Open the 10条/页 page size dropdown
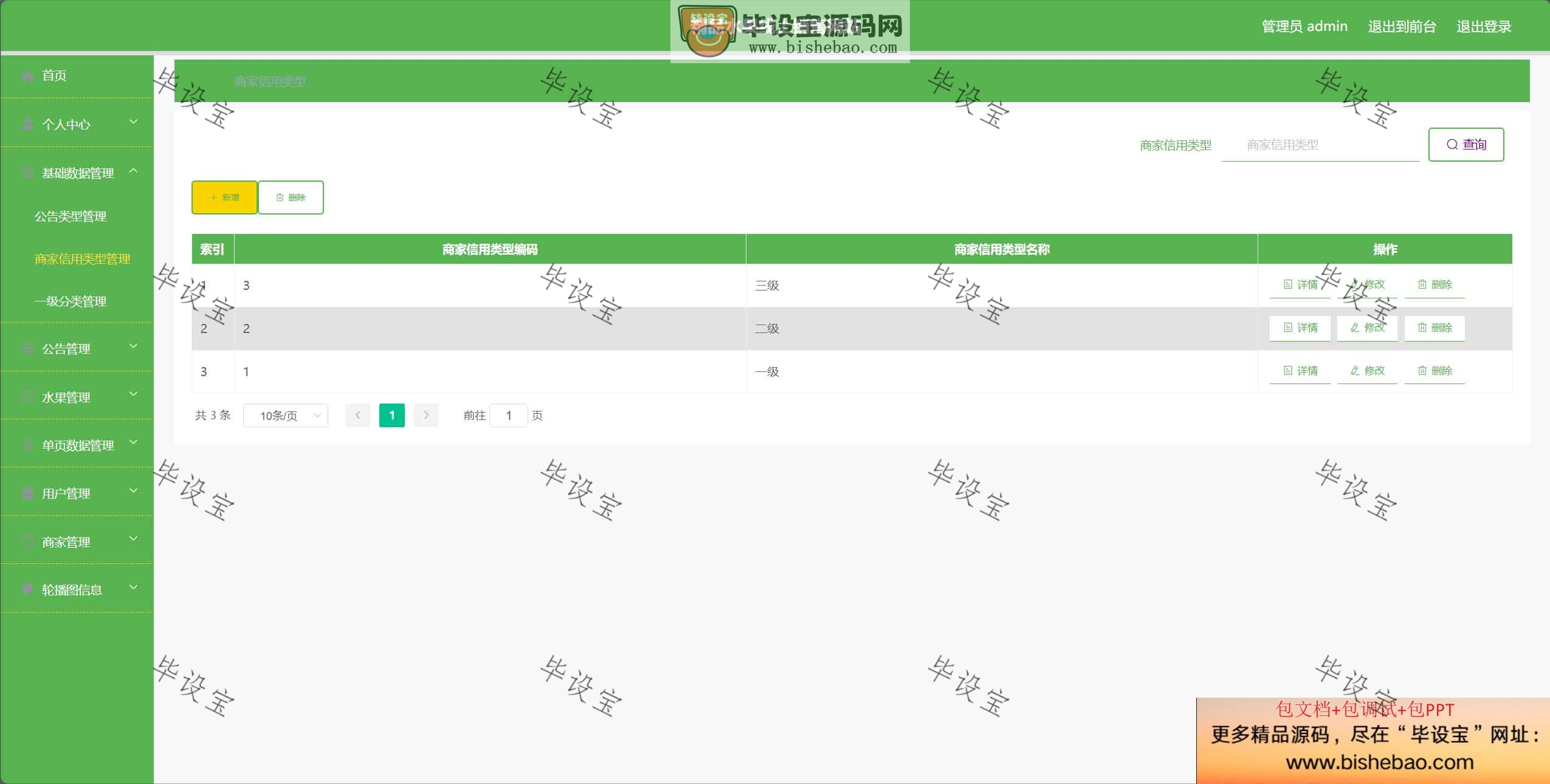The width and height of the screenshot is (1550, 784). point(286,416)
